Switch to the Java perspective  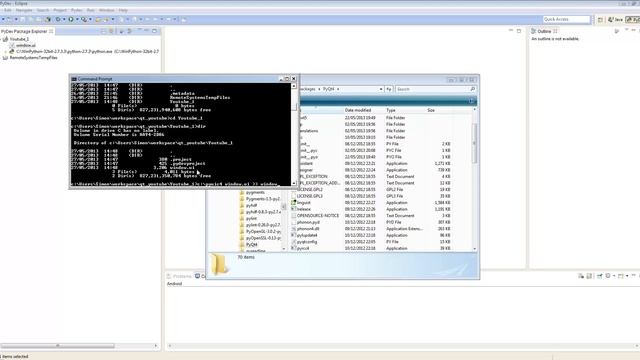[616, 20]
